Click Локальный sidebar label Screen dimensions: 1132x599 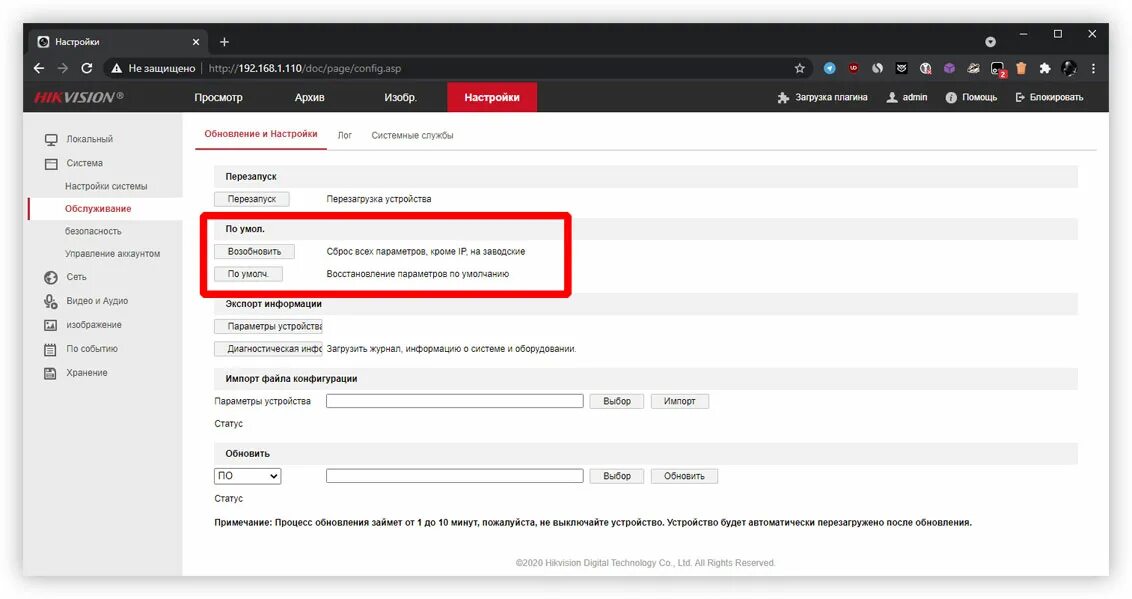tap(90, 139)
